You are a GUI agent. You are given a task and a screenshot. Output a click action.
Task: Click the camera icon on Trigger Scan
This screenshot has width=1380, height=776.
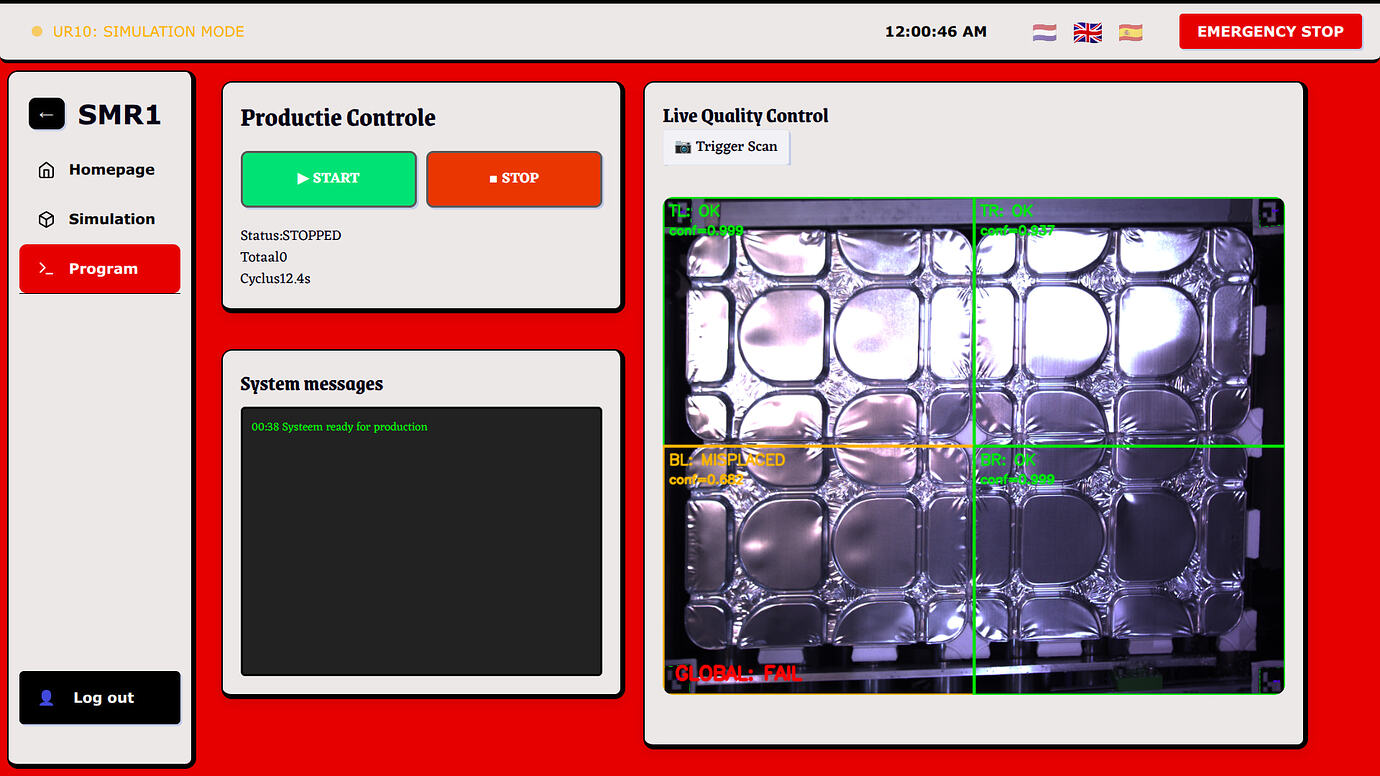tap(681, 146)
